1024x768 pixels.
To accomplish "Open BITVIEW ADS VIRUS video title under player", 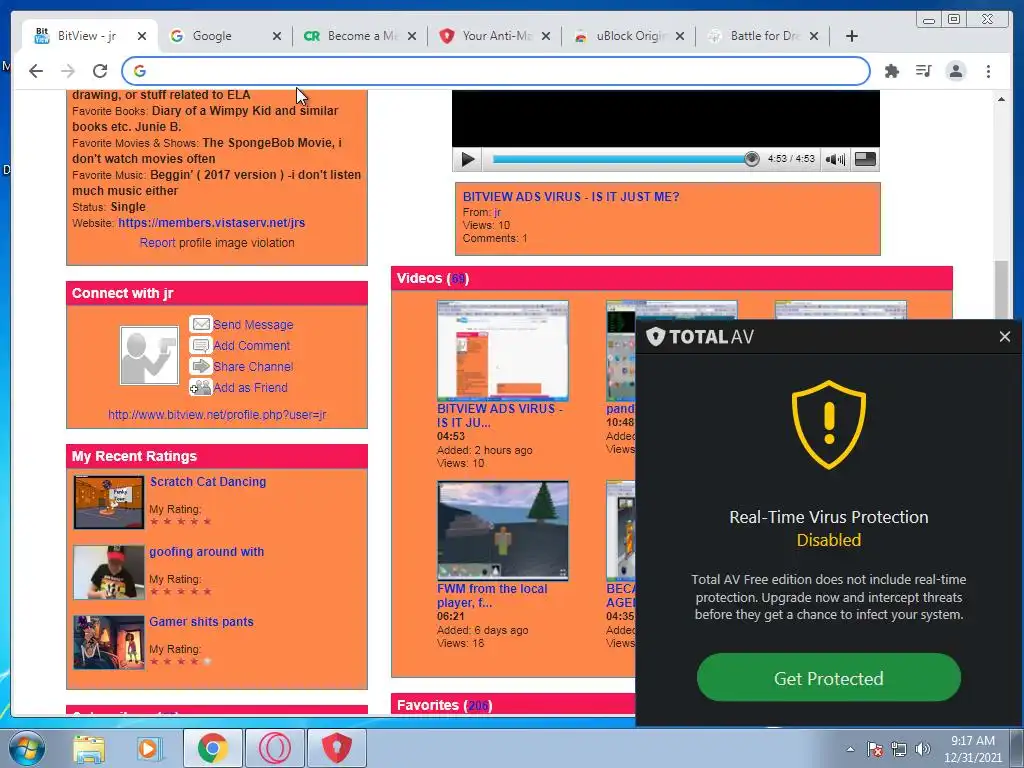I will (x=571, y=197).
